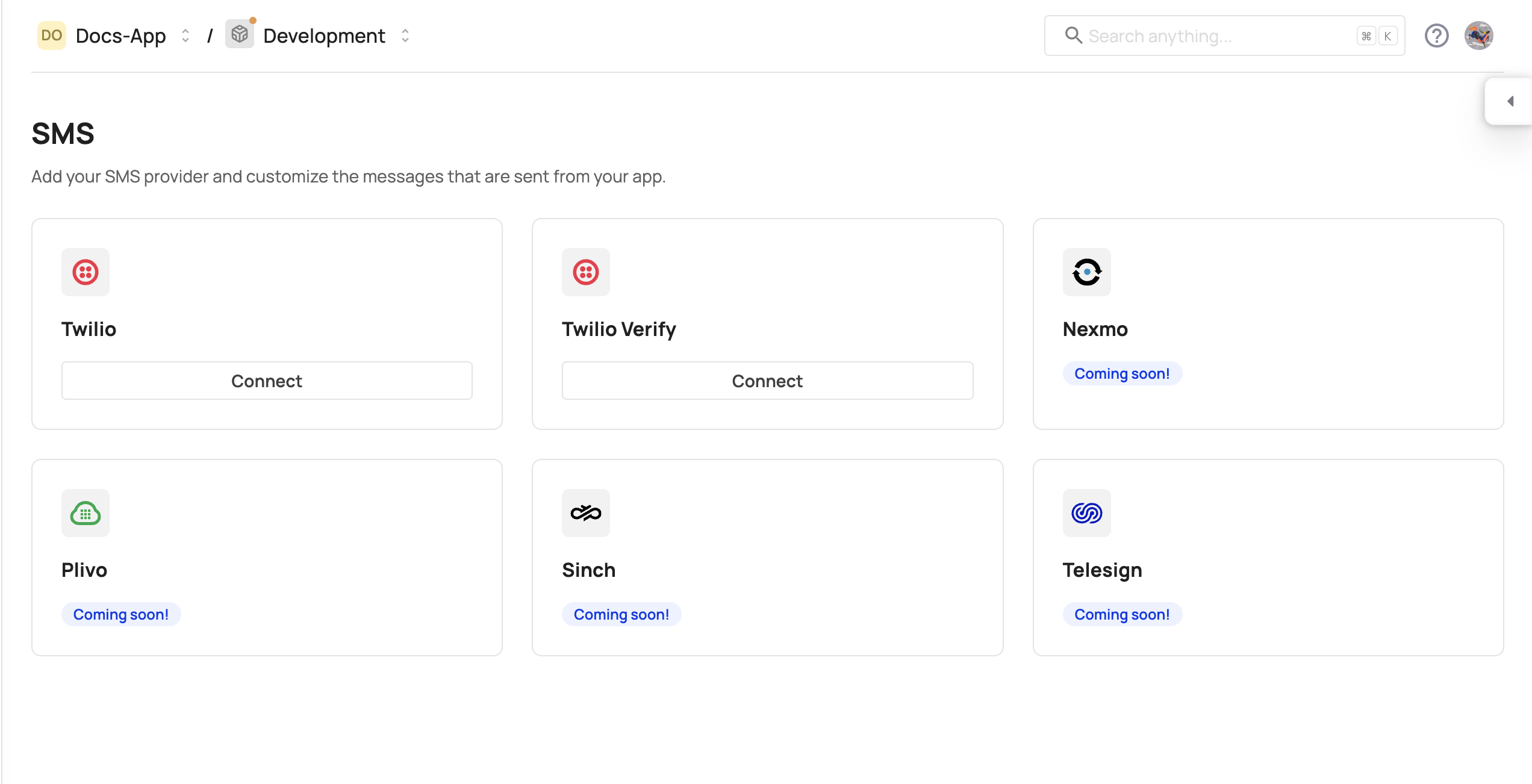Click the Sinch infinity logo icon

(585, 512)
